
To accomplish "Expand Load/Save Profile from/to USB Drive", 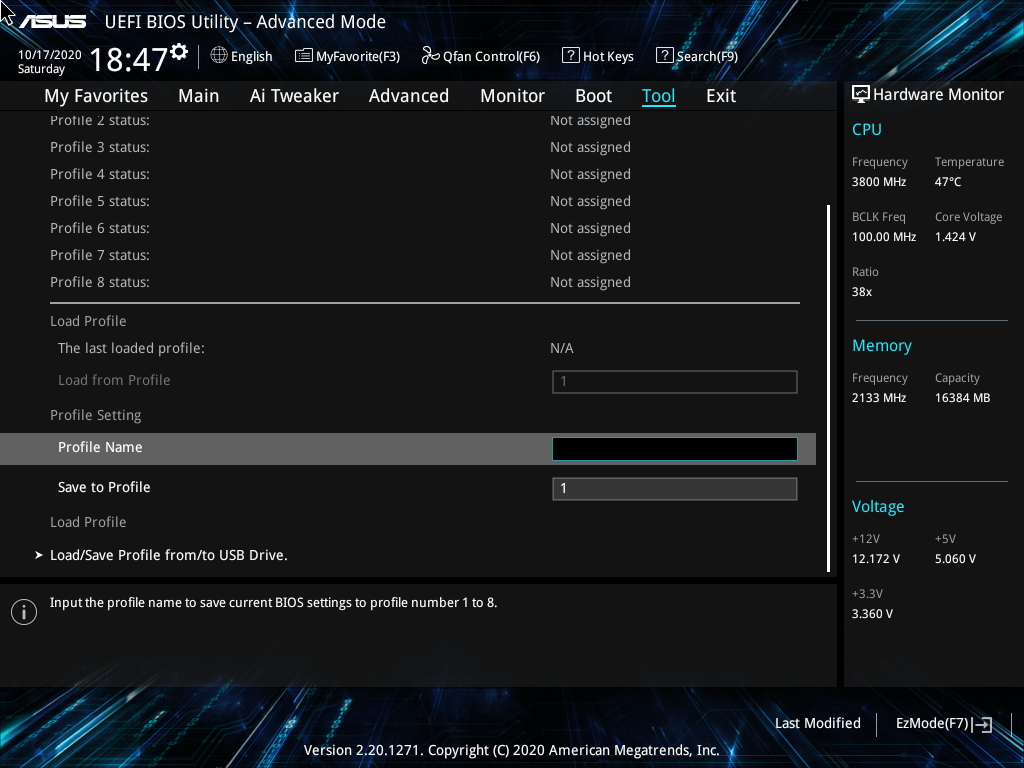I will 168,555.
